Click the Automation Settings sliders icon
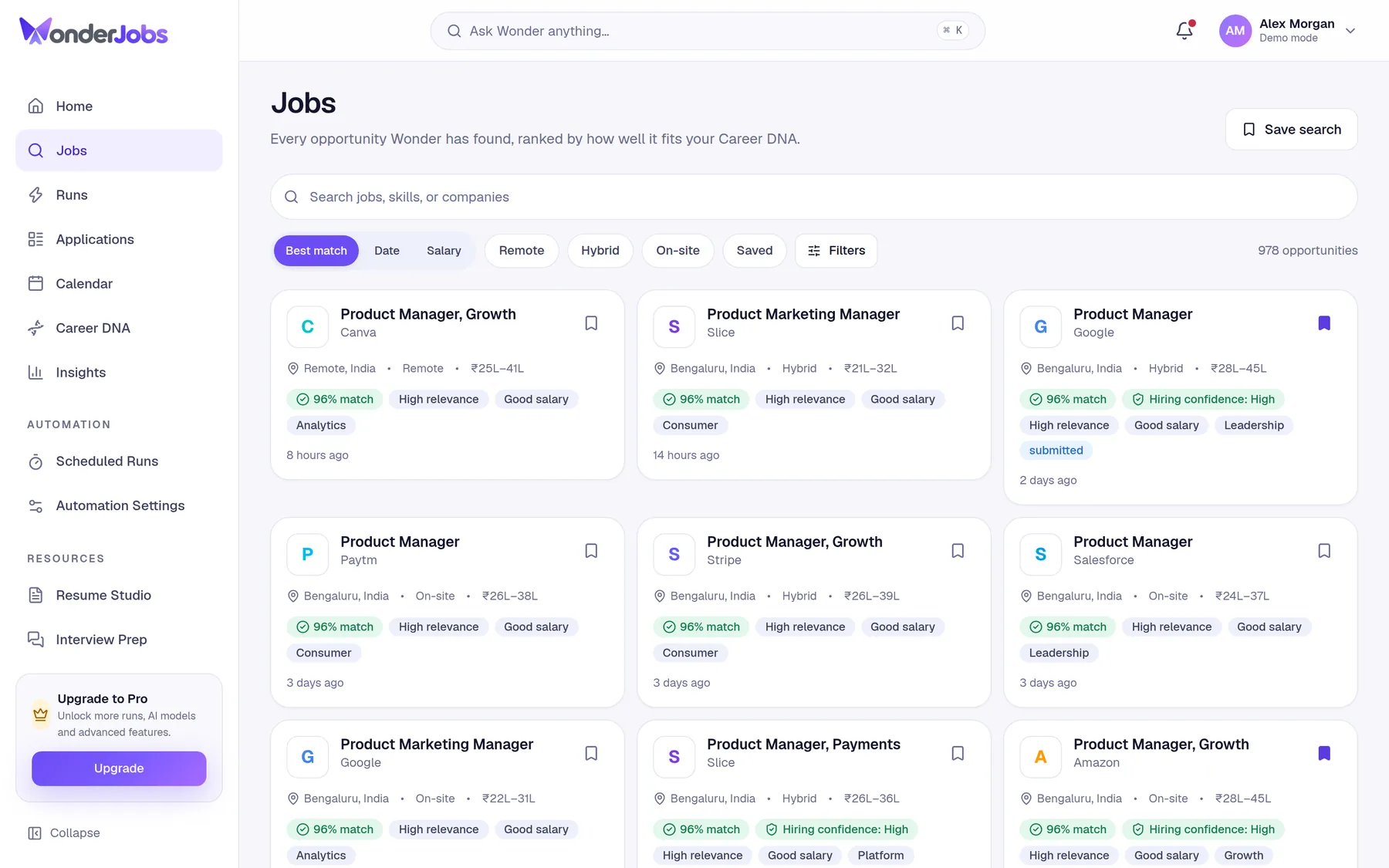This screenshot has width=1389, height=868. [35, 506]
